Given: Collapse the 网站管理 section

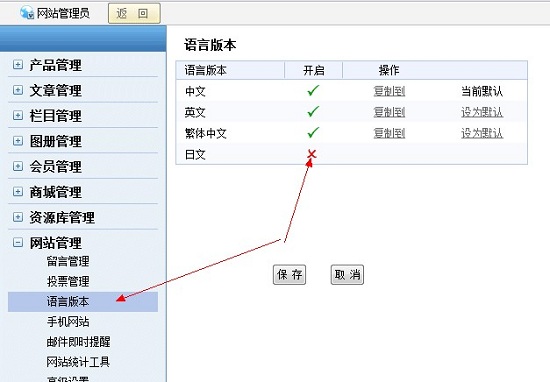Looking at the screenshot, I should (18, 242).
